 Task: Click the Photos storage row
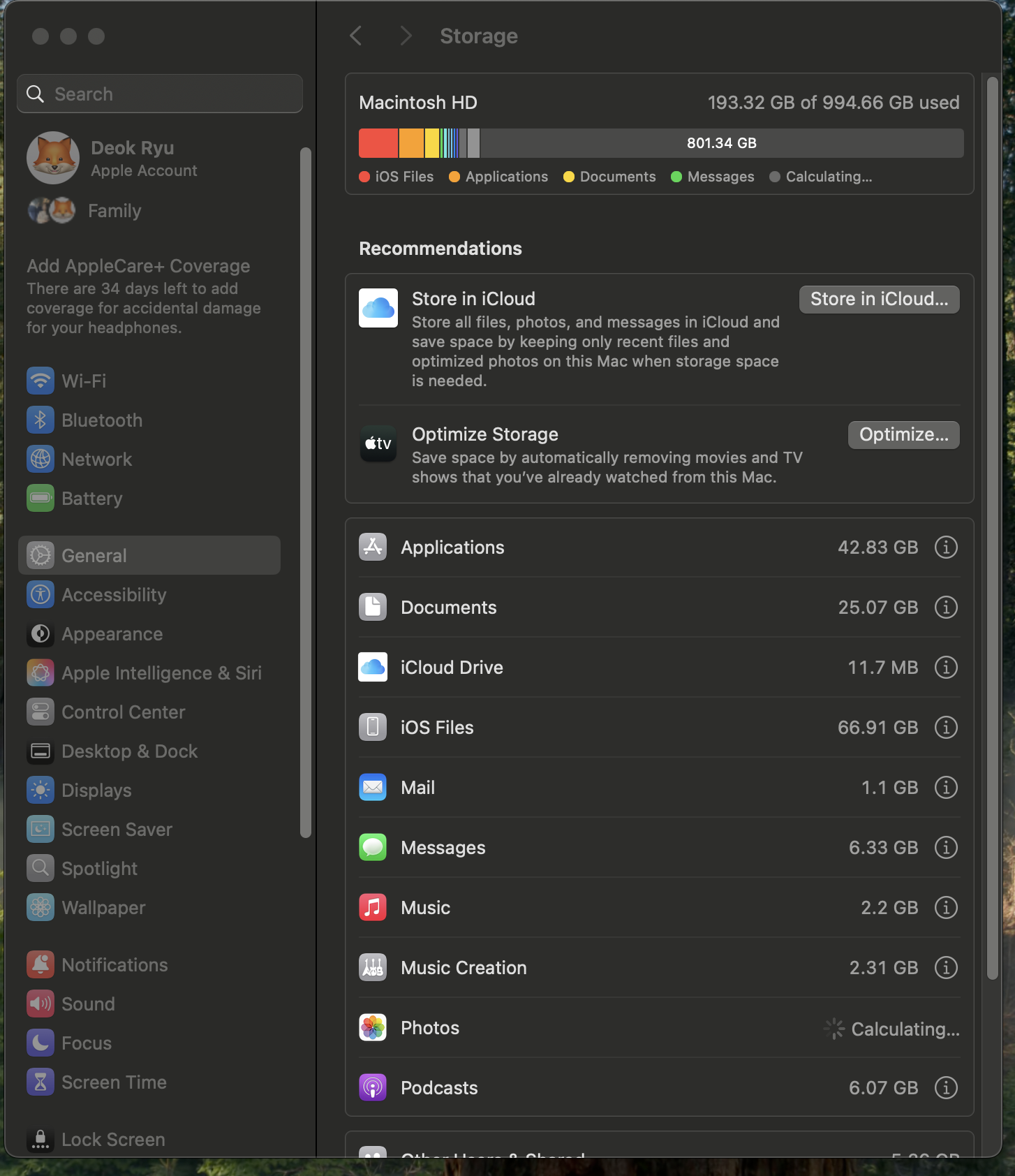click(x=659, y=1027)
